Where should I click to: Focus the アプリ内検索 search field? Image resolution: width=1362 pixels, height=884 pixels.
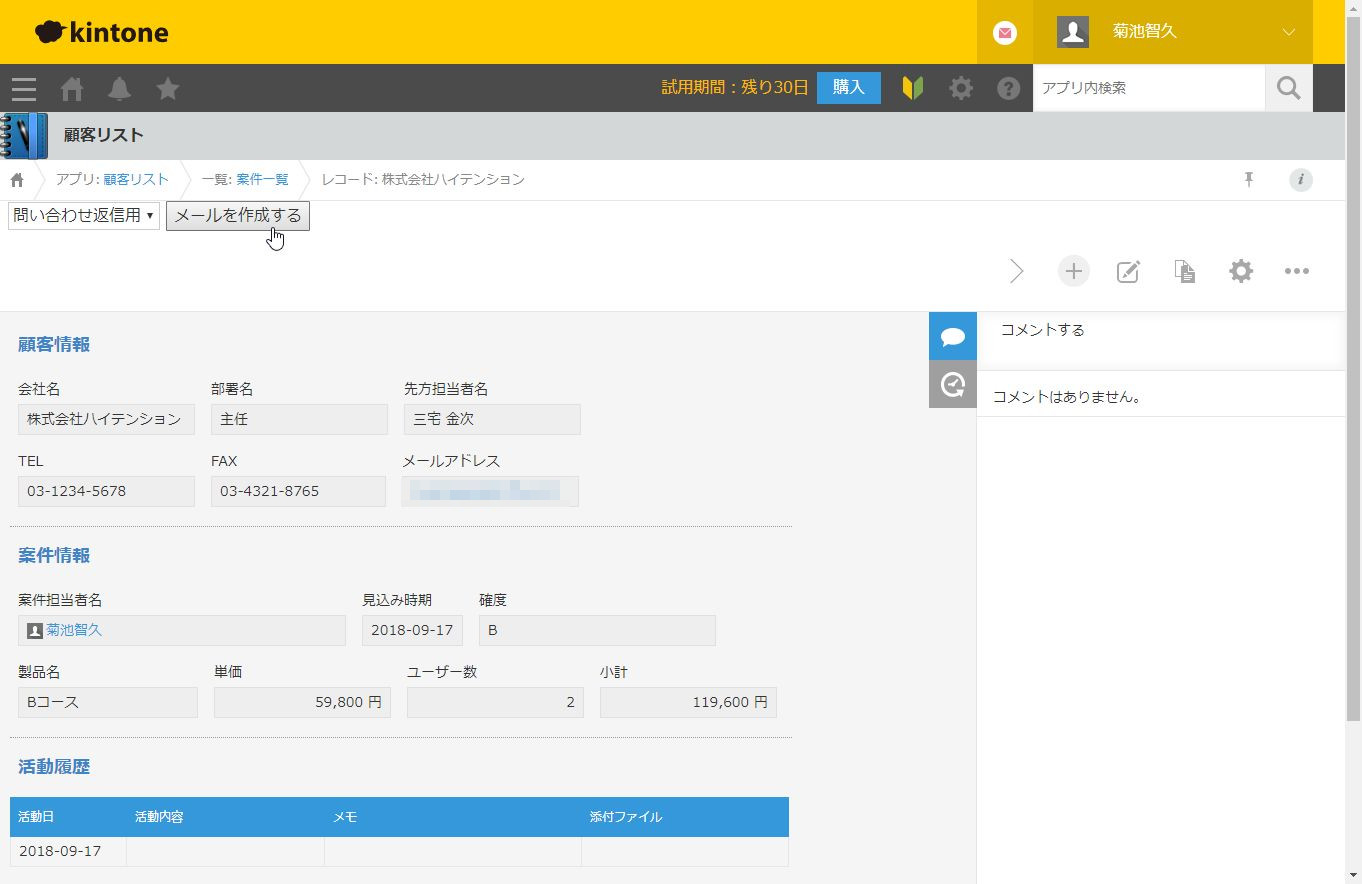tap(1148, 88)
